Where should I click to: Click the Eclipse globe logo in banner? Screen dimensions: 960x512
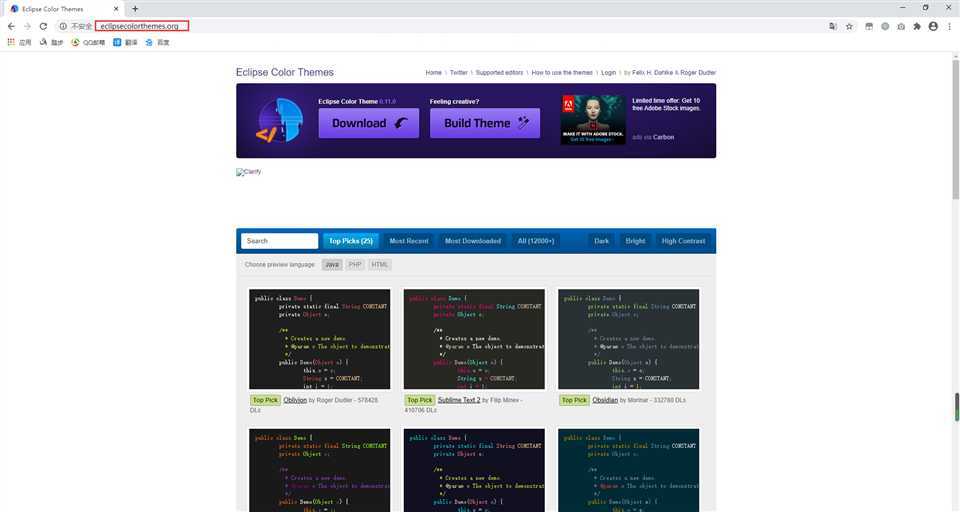[x=279, y=121]
